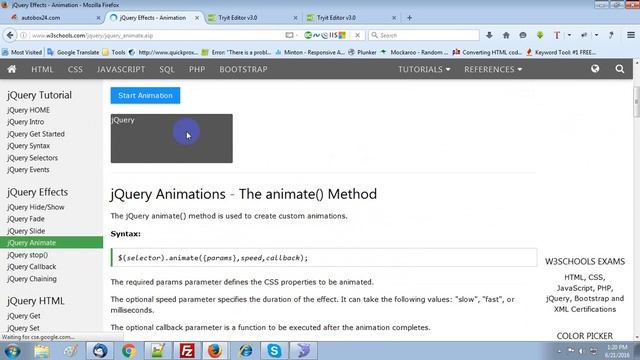This screenshot has height=360, width=640.
Task: Open the jQuery Chaining link
Action: point(32,279)
